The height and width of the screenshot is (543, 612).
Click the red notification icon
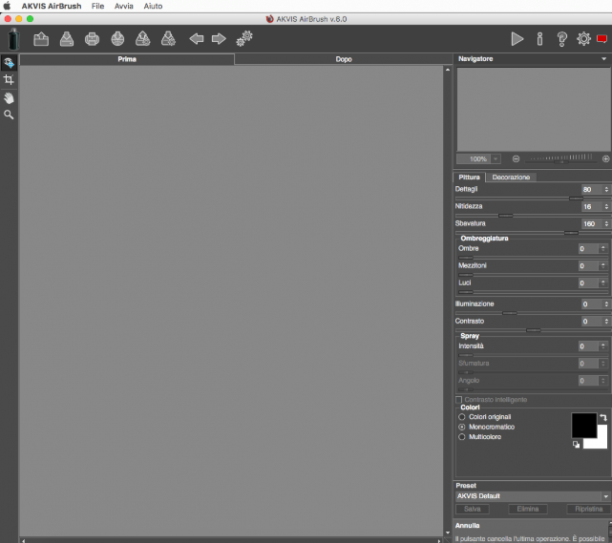pos(602,39)
